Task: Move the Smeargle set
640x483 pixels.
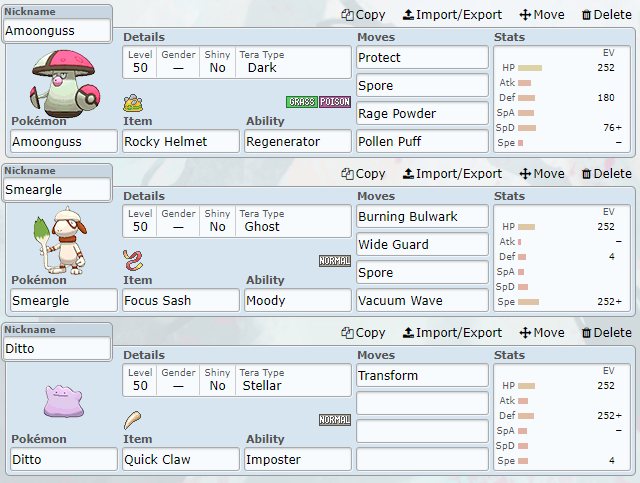Action: (542, 174)
